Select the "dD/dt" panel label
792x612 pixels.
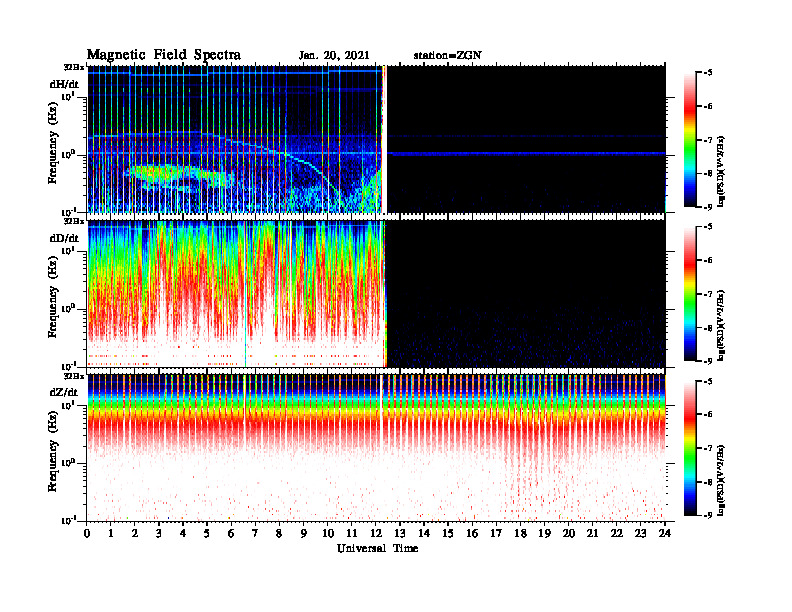pyautogui.click(x=64, y=238)
